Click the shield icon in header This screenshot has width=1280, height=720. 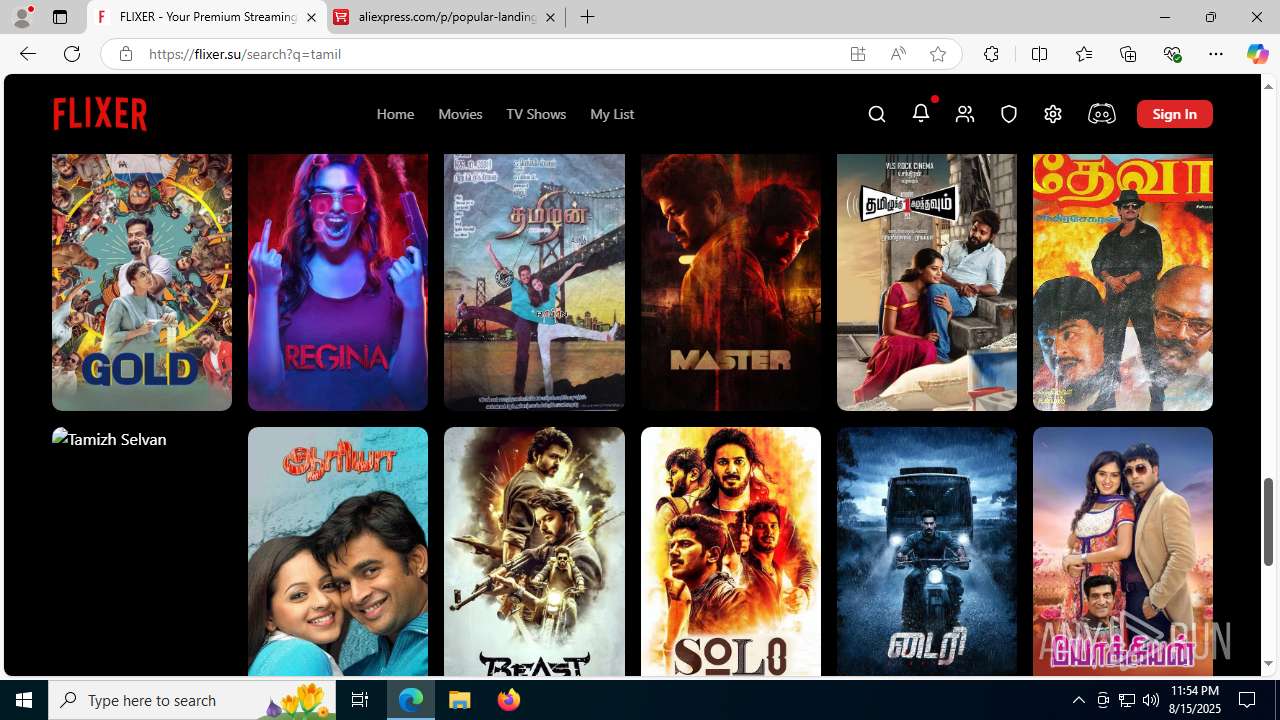[1009, 114]
